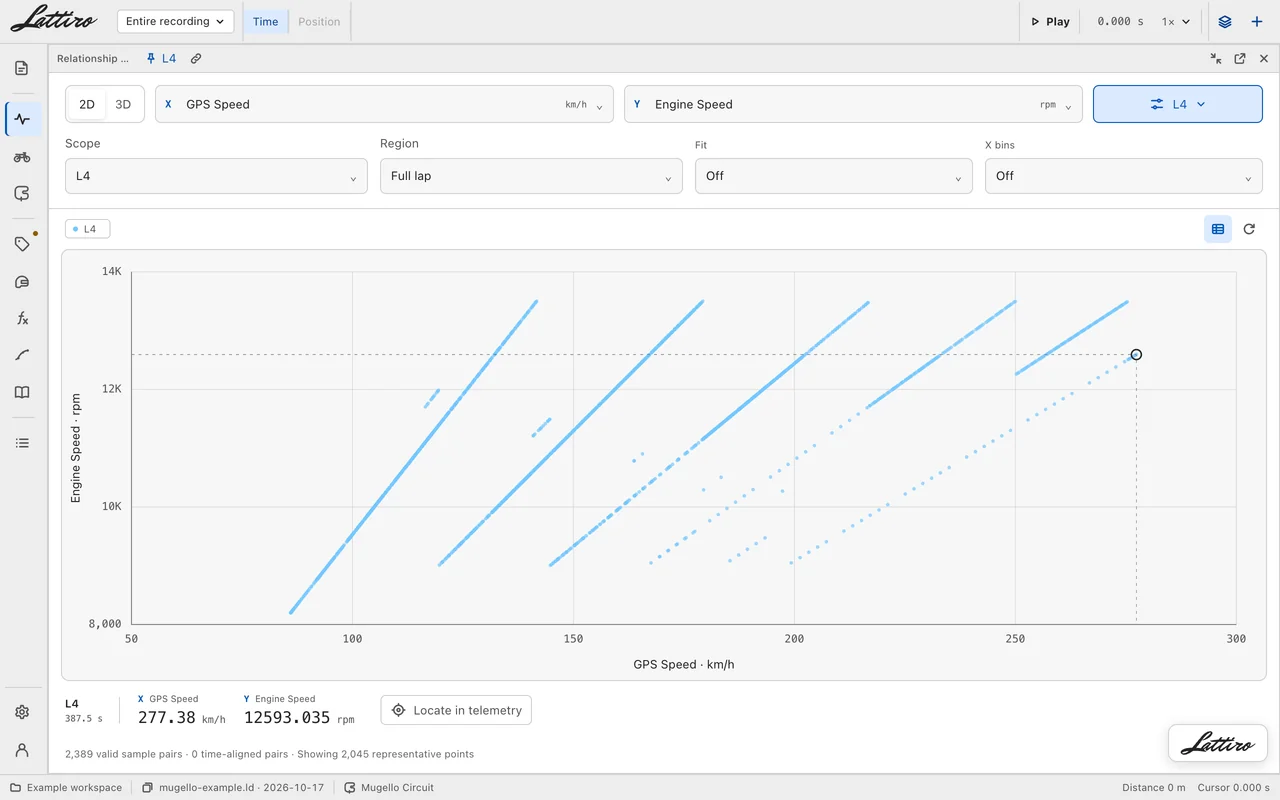The image size is (1280, 800).
Task: Open the user profile icon
Action: tap(22, 750)
